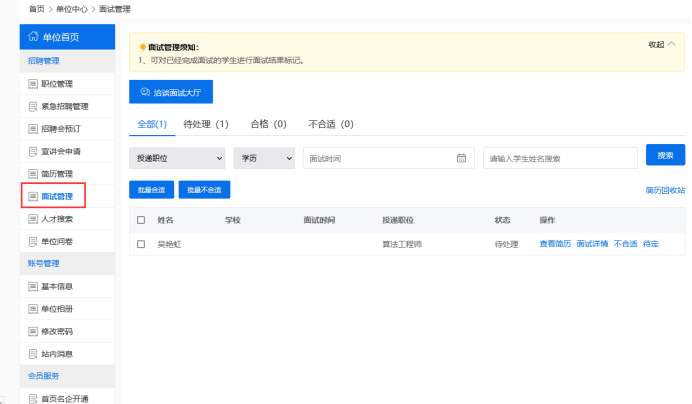Click the 账号管理 section header
The width and height of the screenshot is (692, 404).
tap(67, 264)
